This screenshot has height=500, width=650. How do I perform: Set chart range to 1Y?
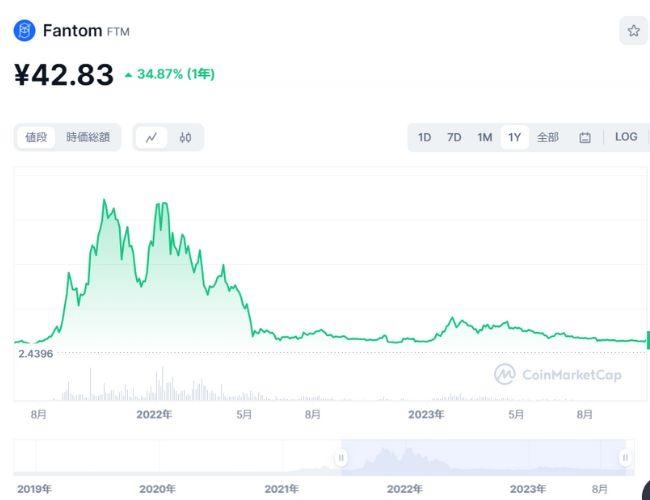pos(514,137)
